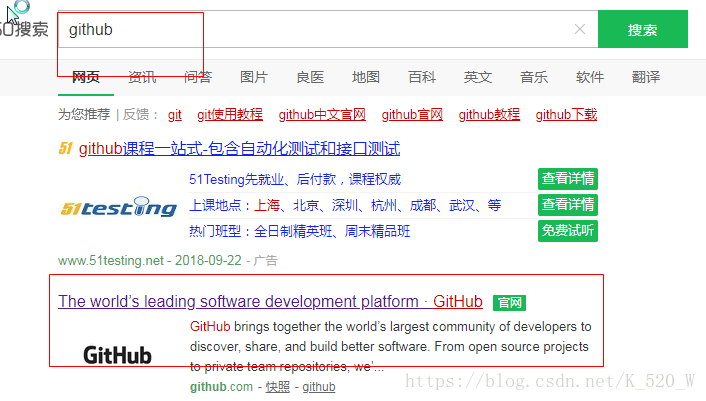Open the 音乐 tab
706x401 pixels.
[534, 77]
